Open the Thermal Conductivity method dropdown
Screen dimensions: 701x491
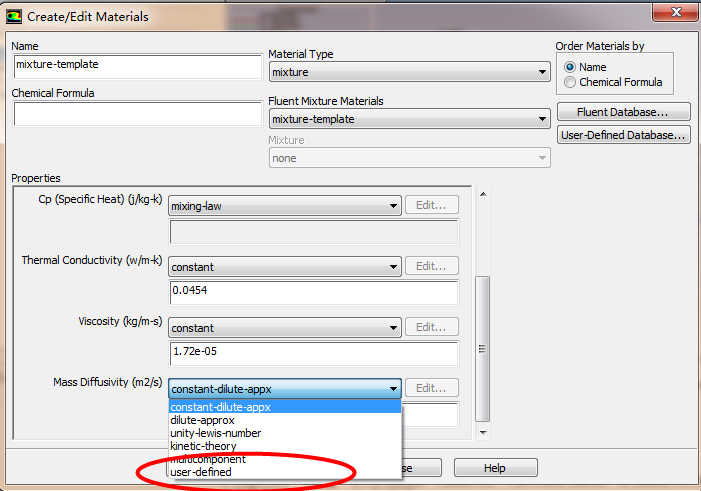coord(285,267)
